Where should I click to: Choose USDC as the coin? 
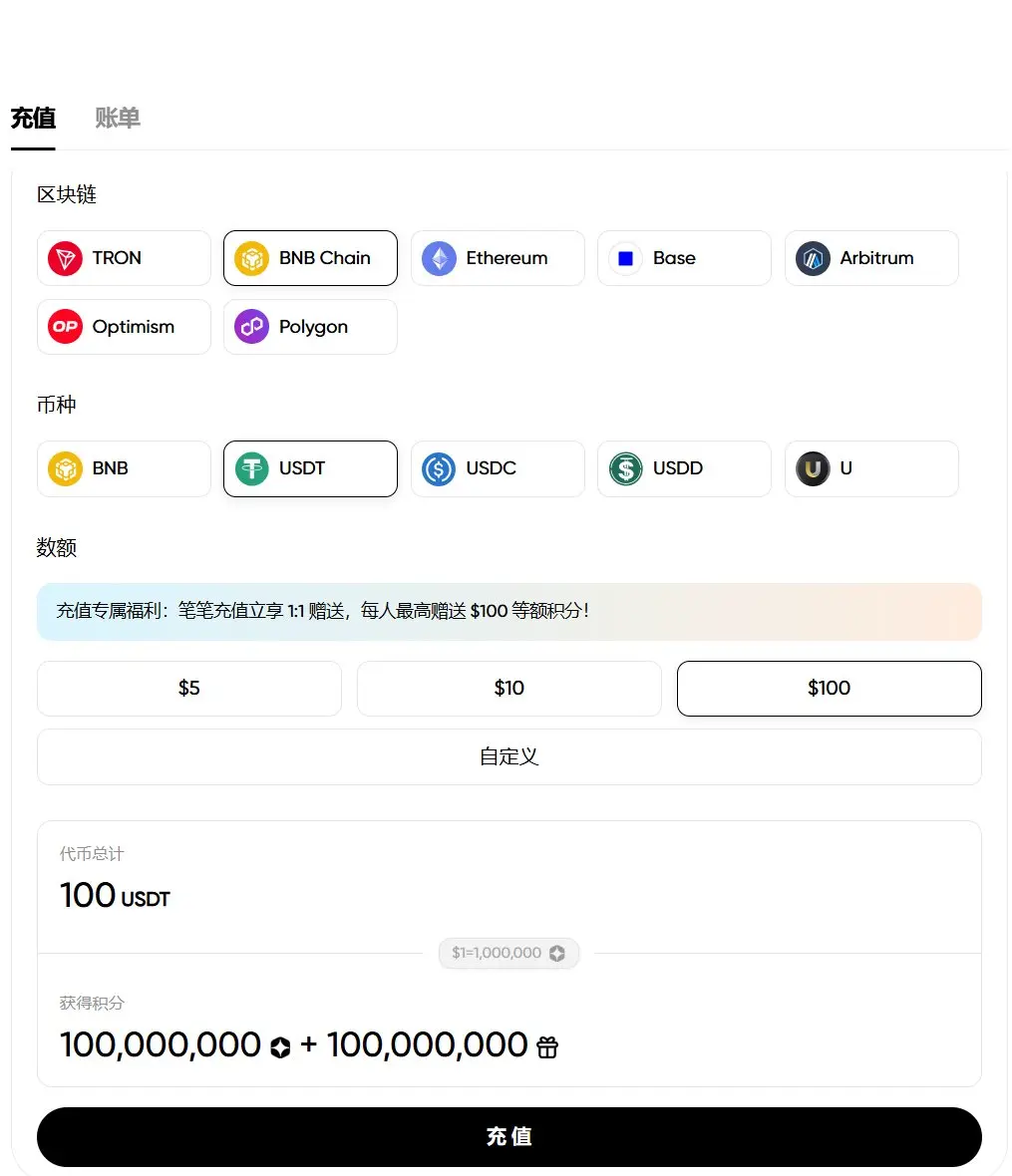coord(498,468)
